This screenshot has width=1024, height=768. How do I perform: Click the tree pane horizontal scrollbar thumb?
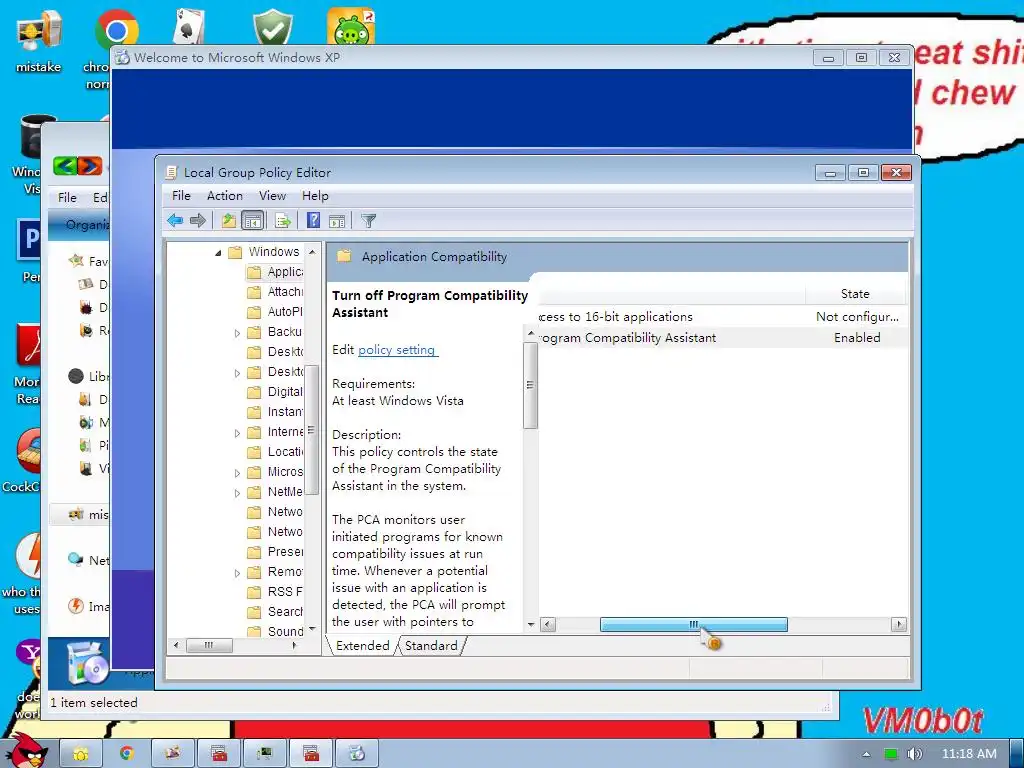tap(209, 645)
